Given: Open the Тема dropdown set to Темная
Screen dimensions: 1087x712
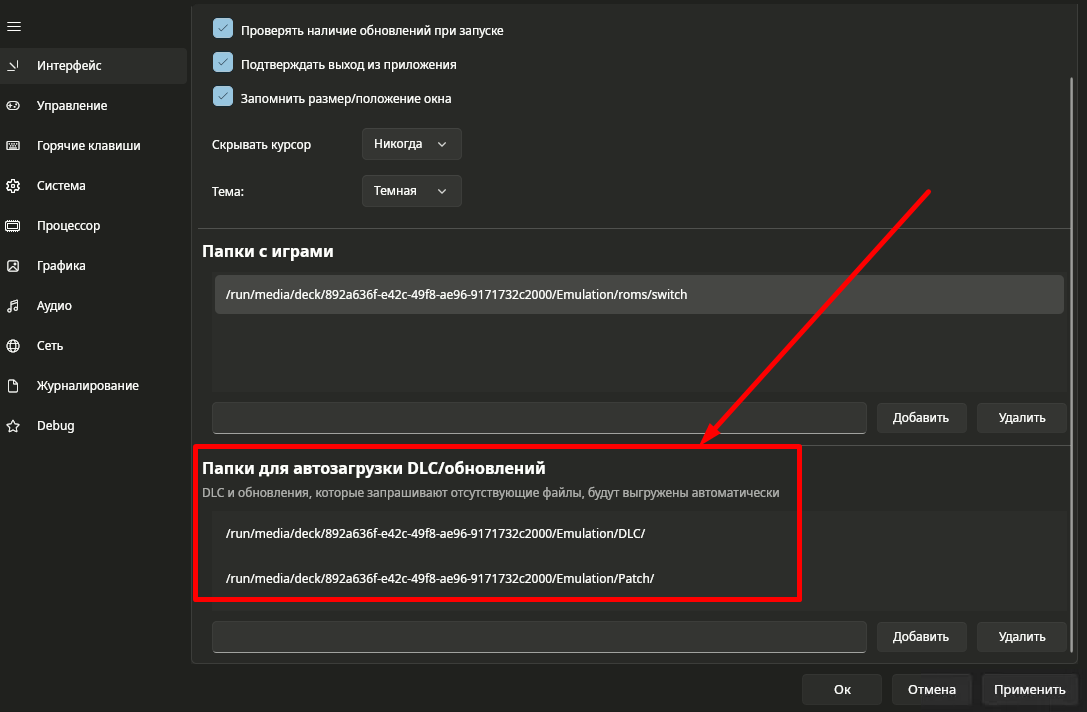Looking at the screenshot, I should coord(411,190).
